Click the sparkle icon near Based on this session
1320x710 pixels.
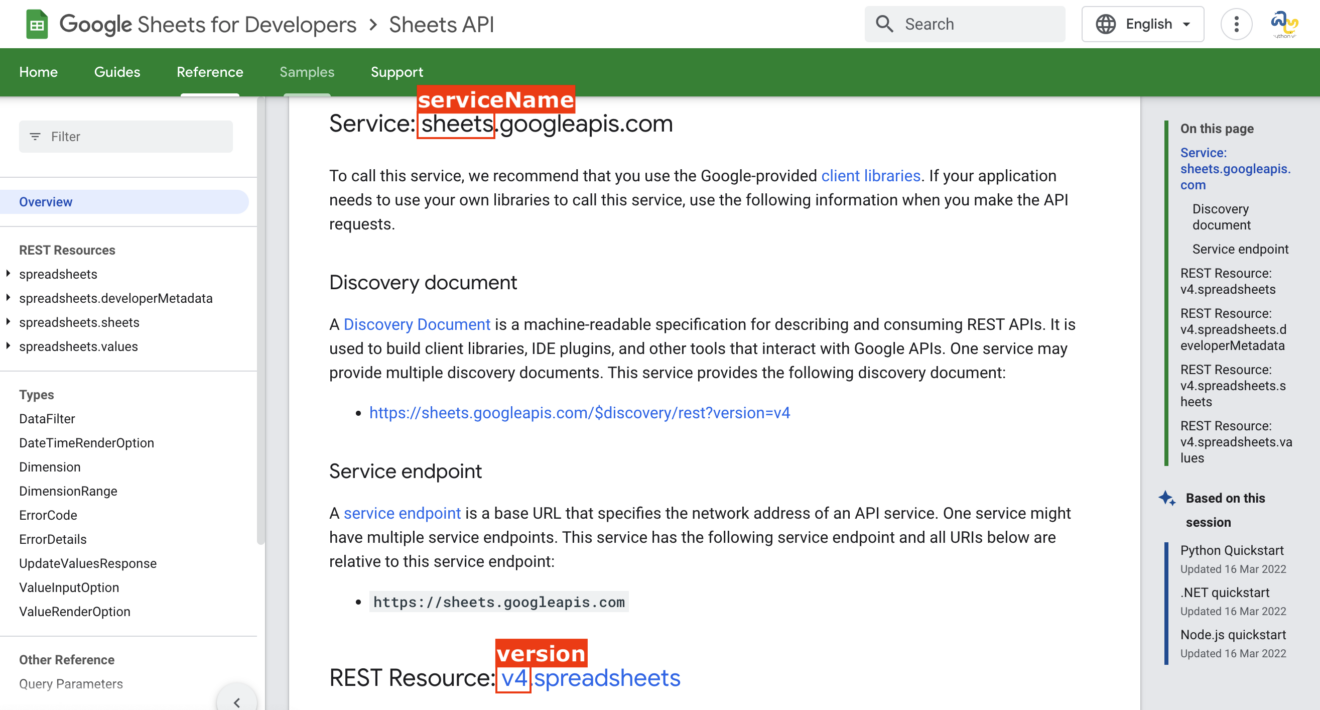coord(1168,497)
